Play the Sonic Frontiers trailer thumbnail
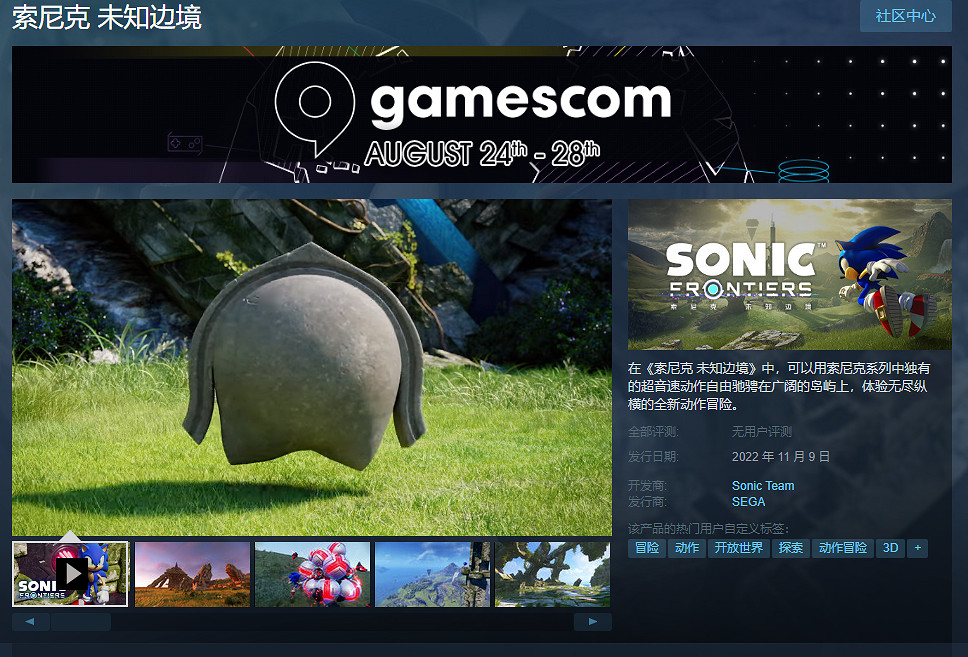 (x=70, y=574)
